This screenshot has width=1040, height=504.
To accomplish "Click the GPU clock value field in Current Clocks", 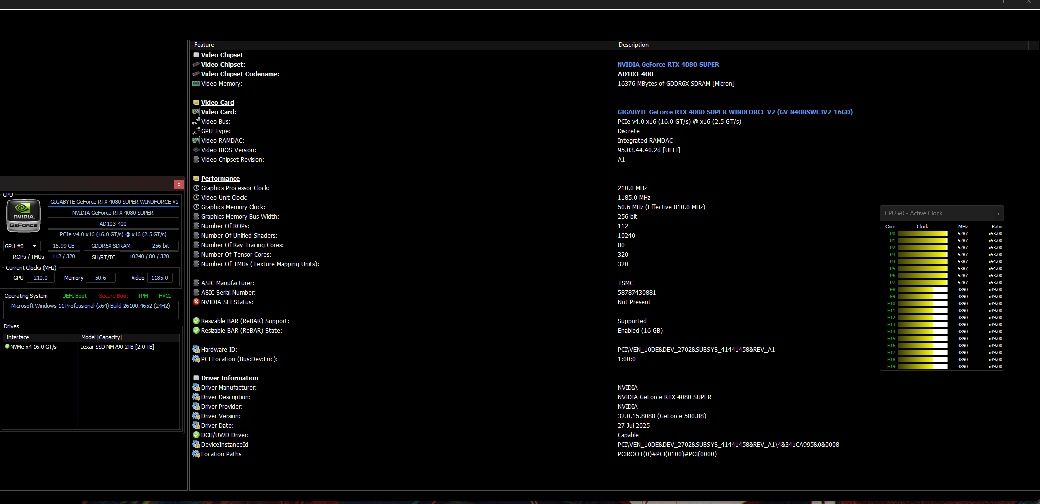I will [40, 278].
